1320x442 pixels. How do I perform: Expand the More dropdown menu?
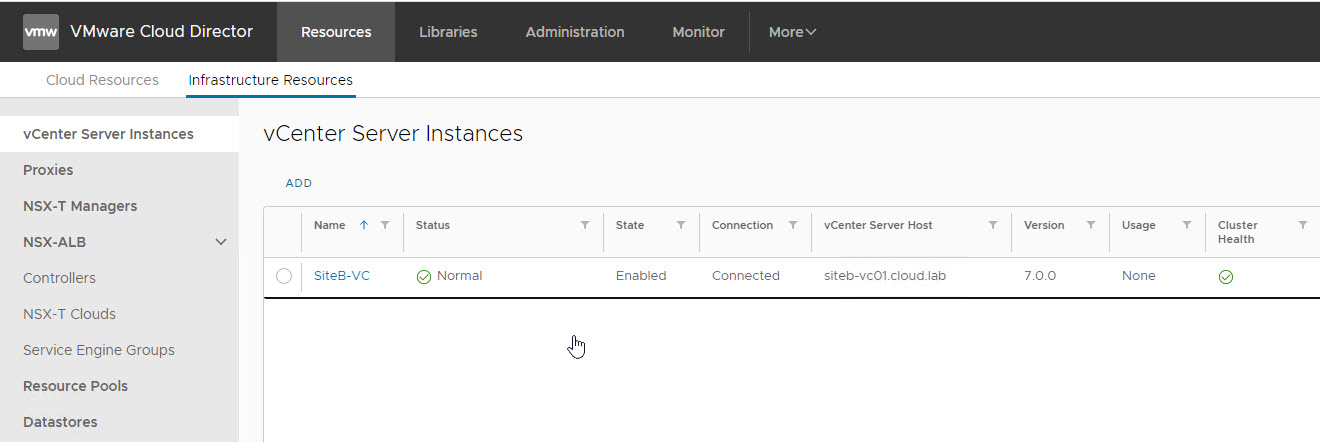click(792, 32)
